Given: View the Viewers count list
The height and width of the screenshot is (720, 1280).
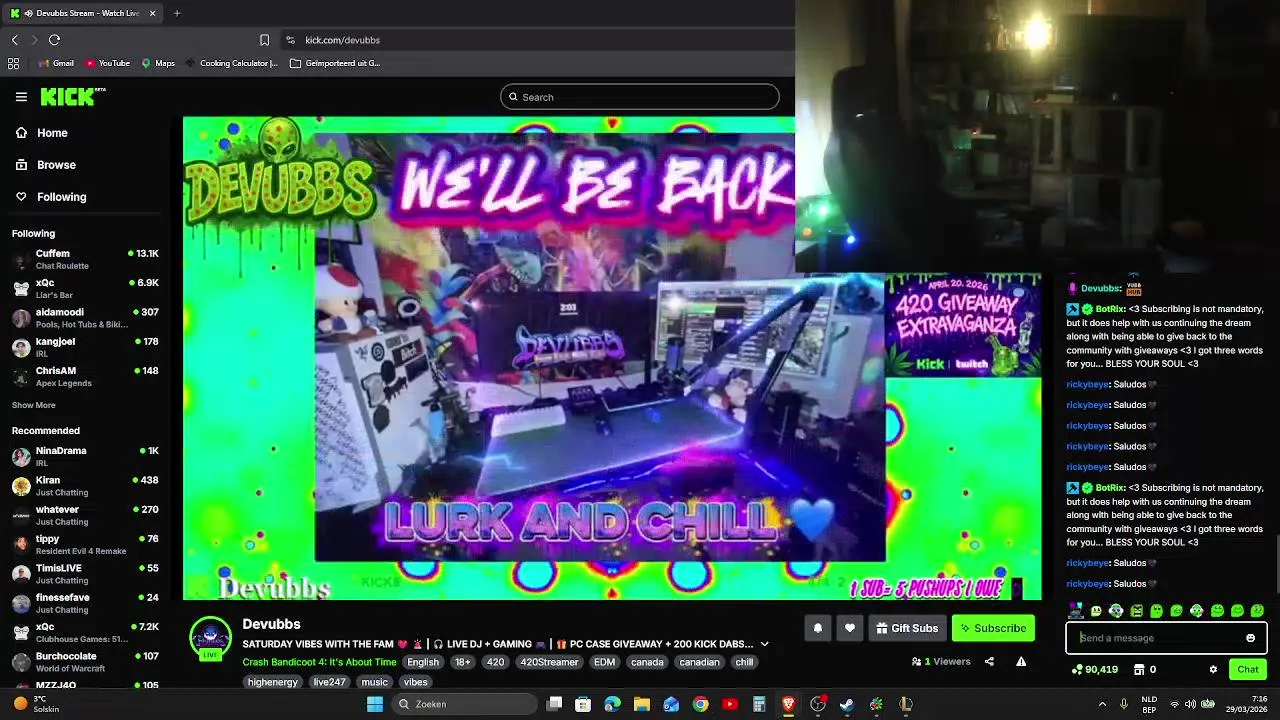Looking at the screenshot, I should pos(941,661).
